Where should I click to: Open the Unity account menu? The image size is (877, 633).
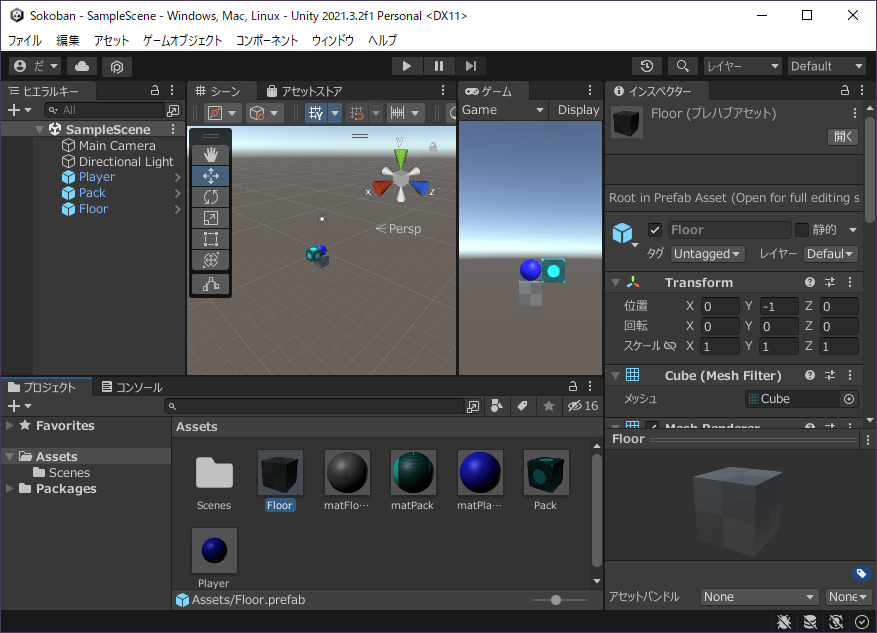pyautogui.click(x=35, y=66)
